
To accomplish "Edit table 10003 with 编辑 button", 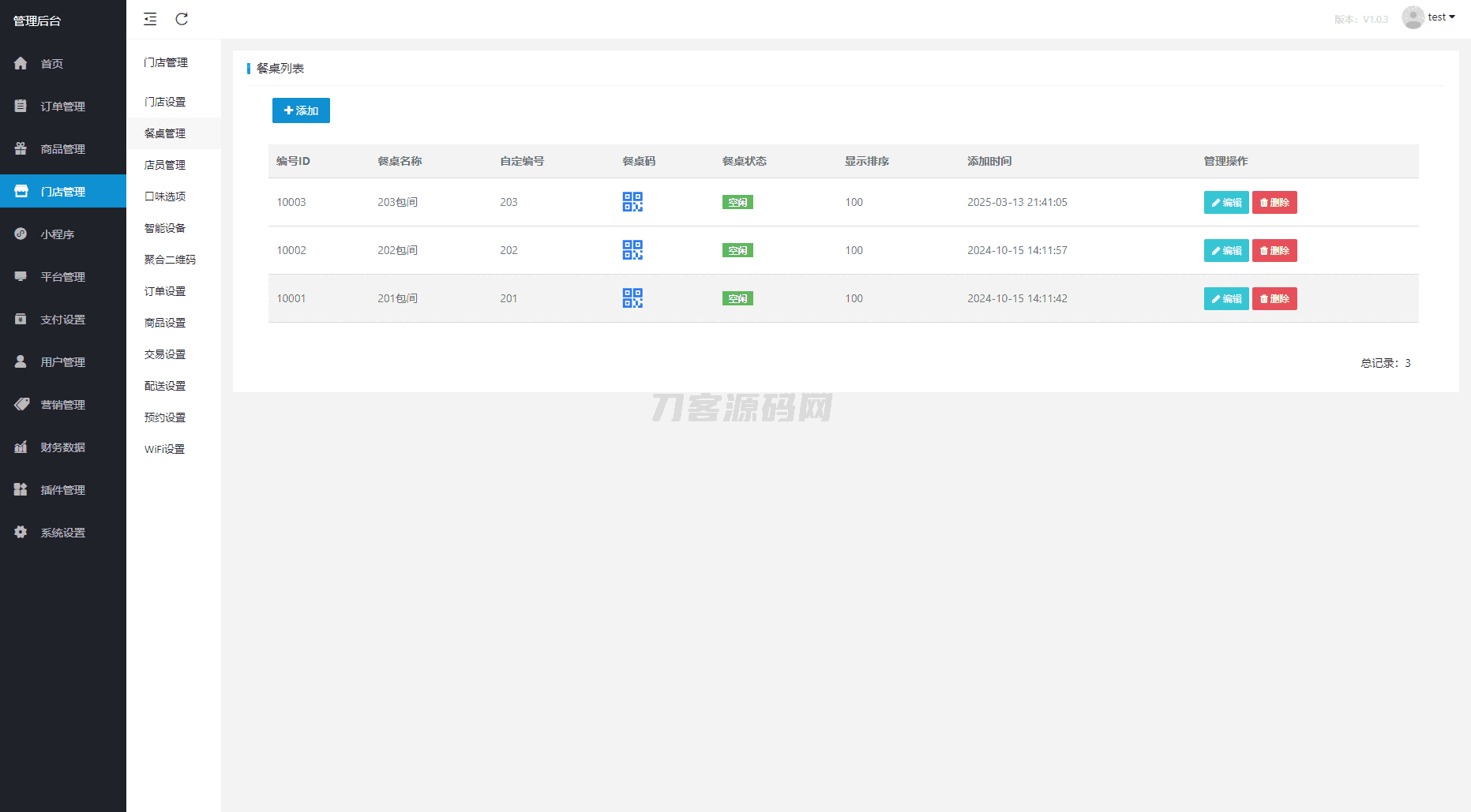I will 1225,203.
